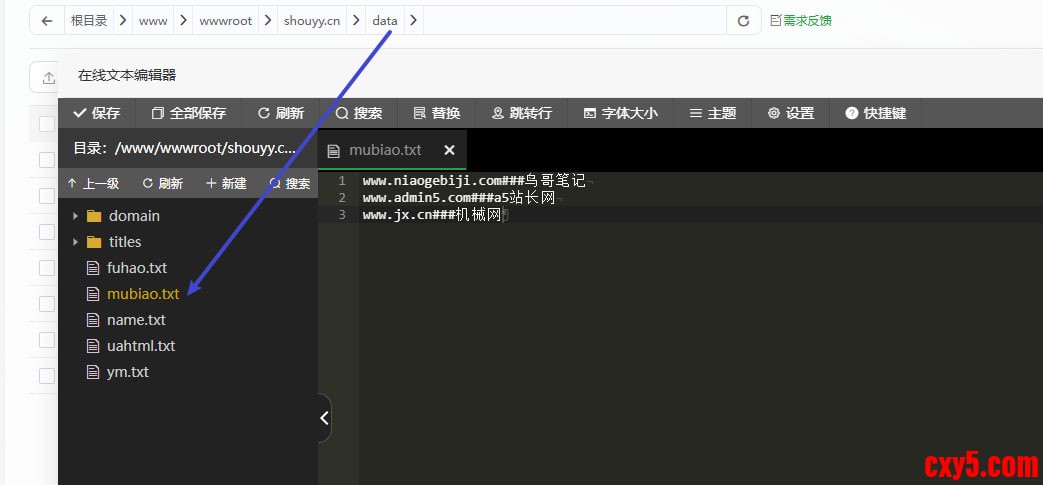Click 上一级 to go up a directory
This screenshot has width=1043, height=485.
[x=93, y=184]
